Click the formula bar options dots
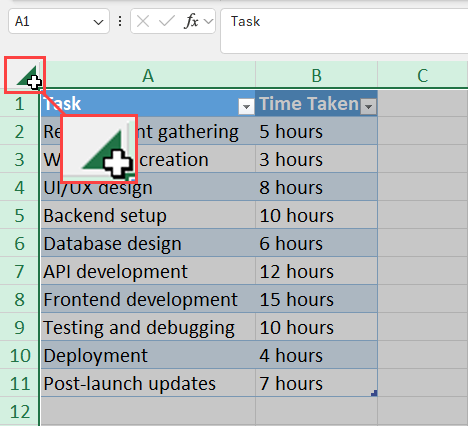 tap(120, 22)
